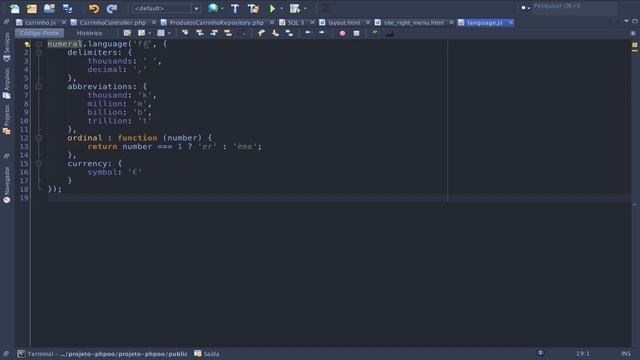
Task: Open the Navegador side panel
Action: tap(7, 184)
